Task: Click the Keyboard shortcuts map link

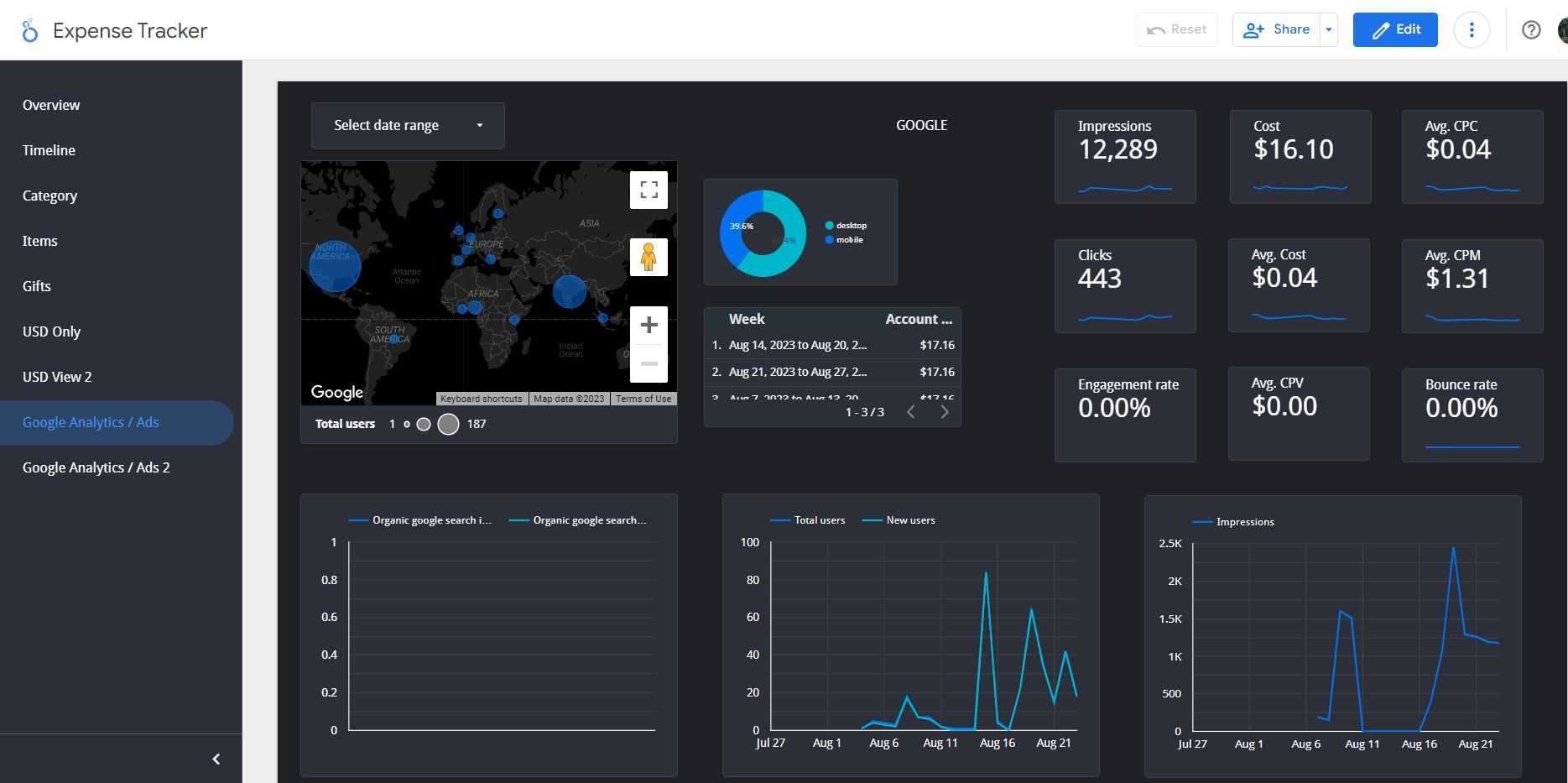Action: coord(482,399)
